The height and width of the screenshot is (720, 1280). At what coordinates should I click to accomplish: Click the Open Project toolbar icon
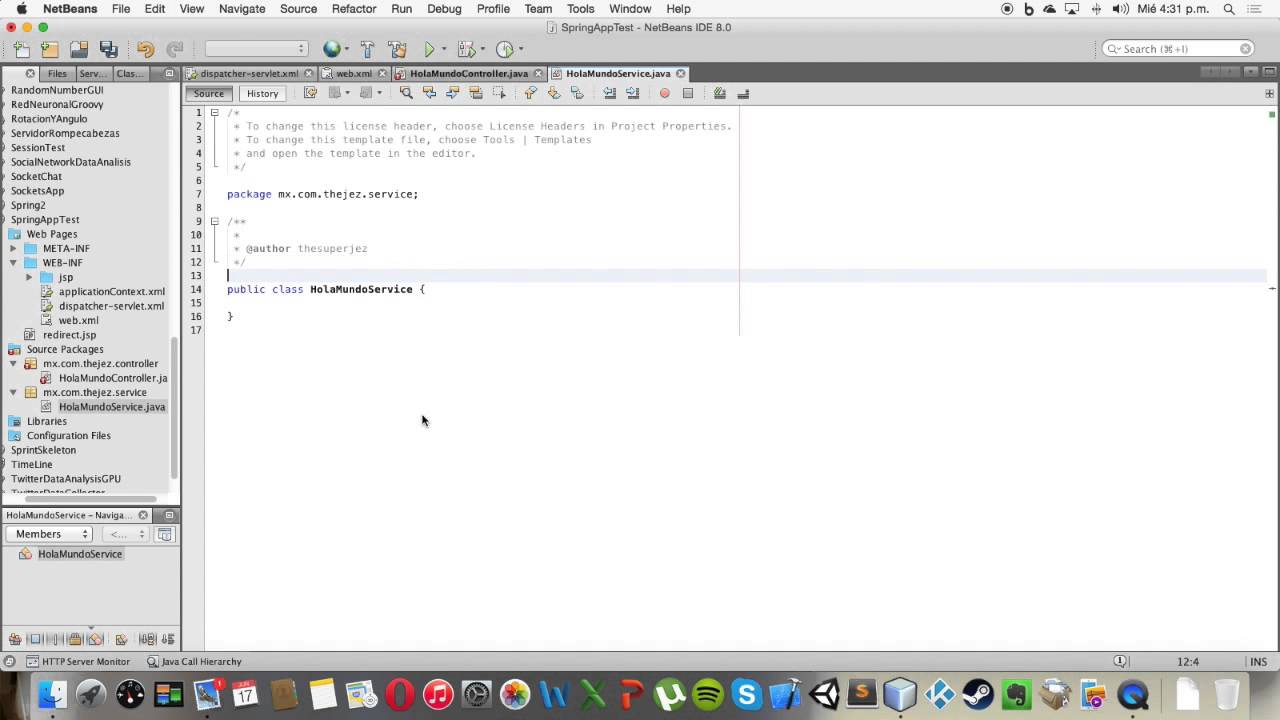79,49
